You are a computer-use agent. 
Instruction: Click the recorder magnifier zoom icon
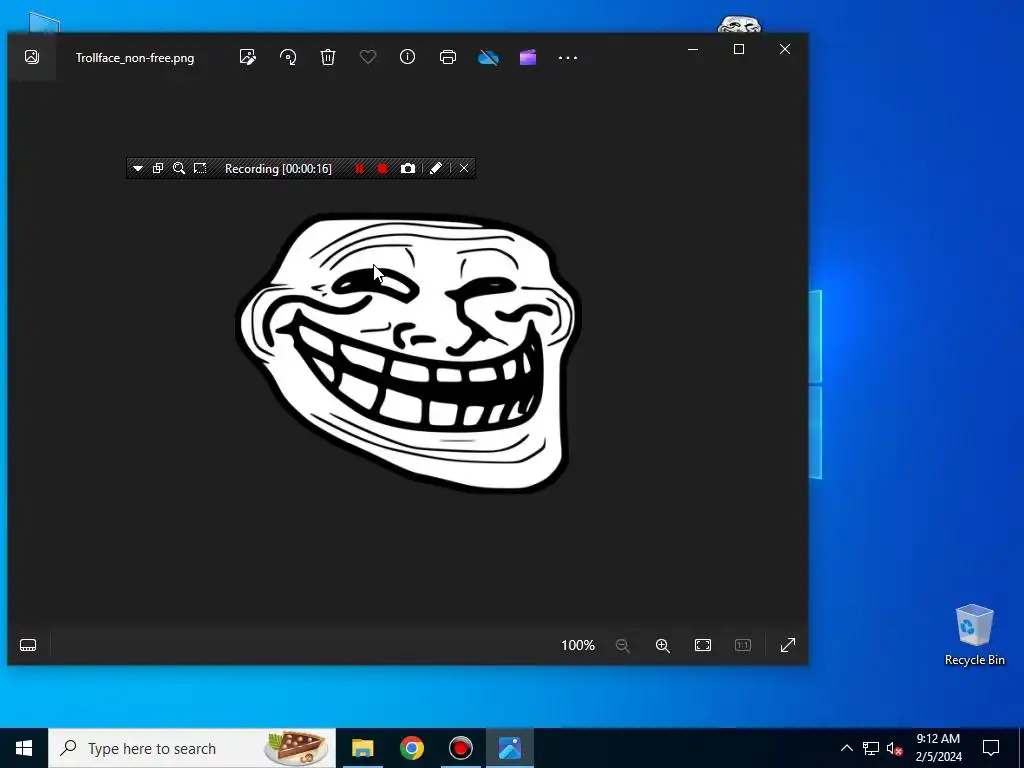pos(178,168)
